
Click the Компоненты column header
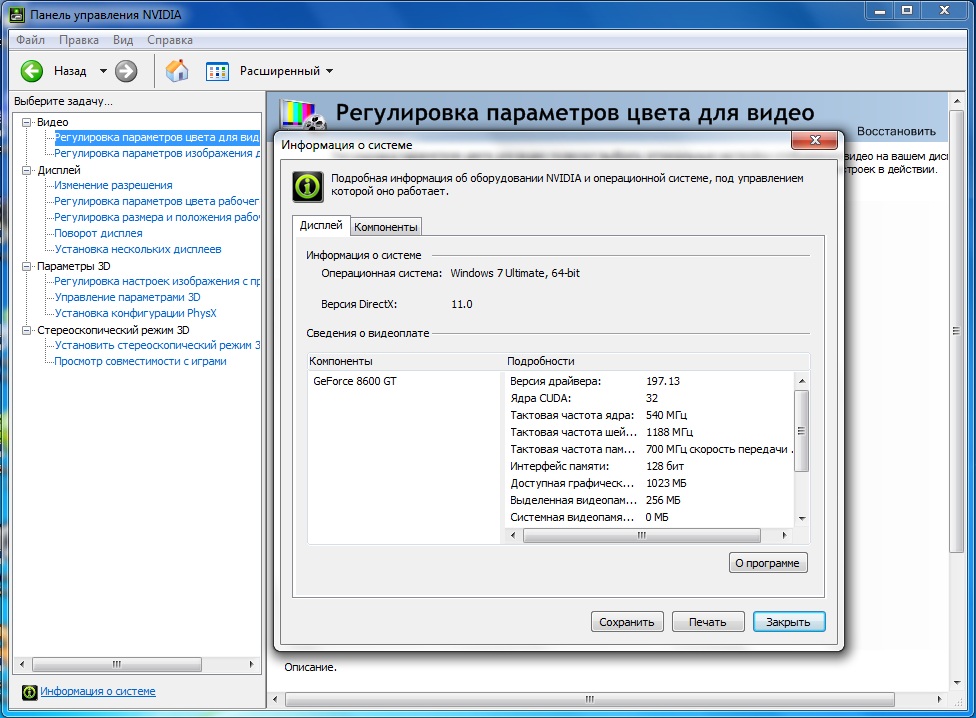[406, 361]
